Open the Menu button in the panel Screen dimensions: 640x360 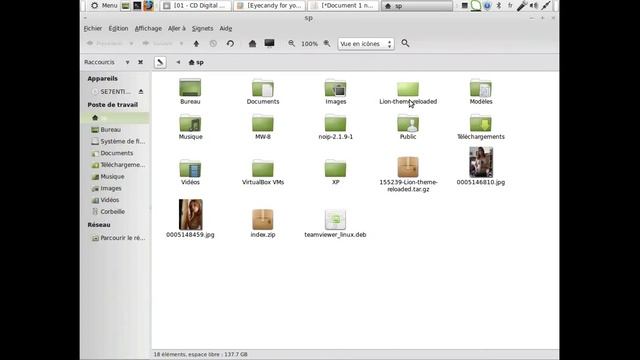(104, 5)
